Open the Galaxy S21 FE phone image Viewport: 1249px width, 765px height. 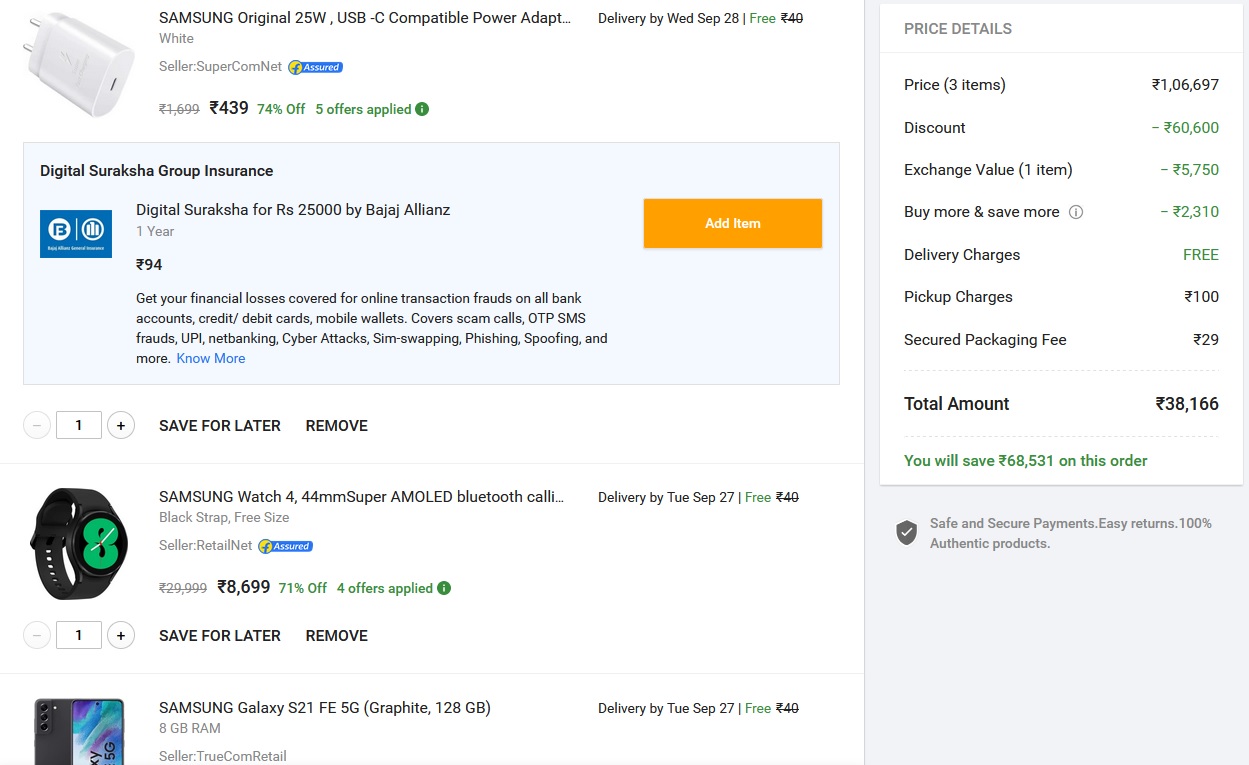(x=79, y=732)
